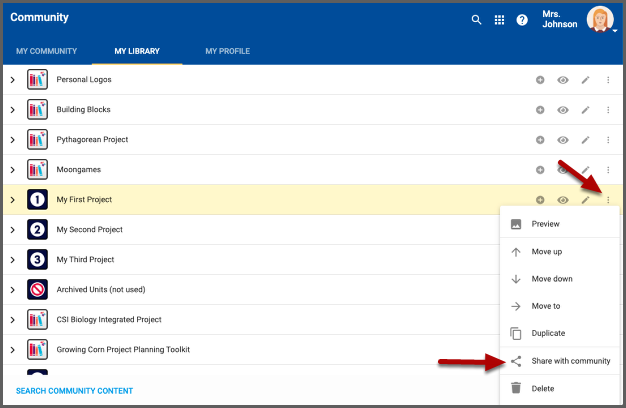Click the help question mark icon

(x=522, y=19)
